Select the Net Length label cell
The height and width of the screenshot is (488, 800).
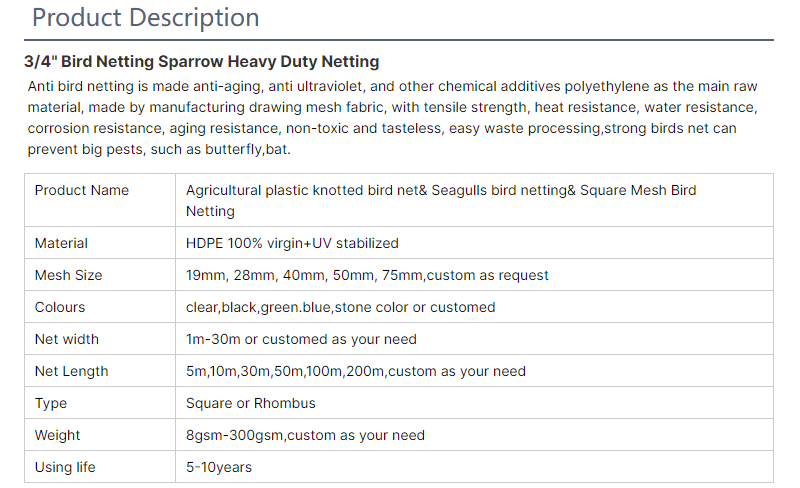click(x=71, y=371)
